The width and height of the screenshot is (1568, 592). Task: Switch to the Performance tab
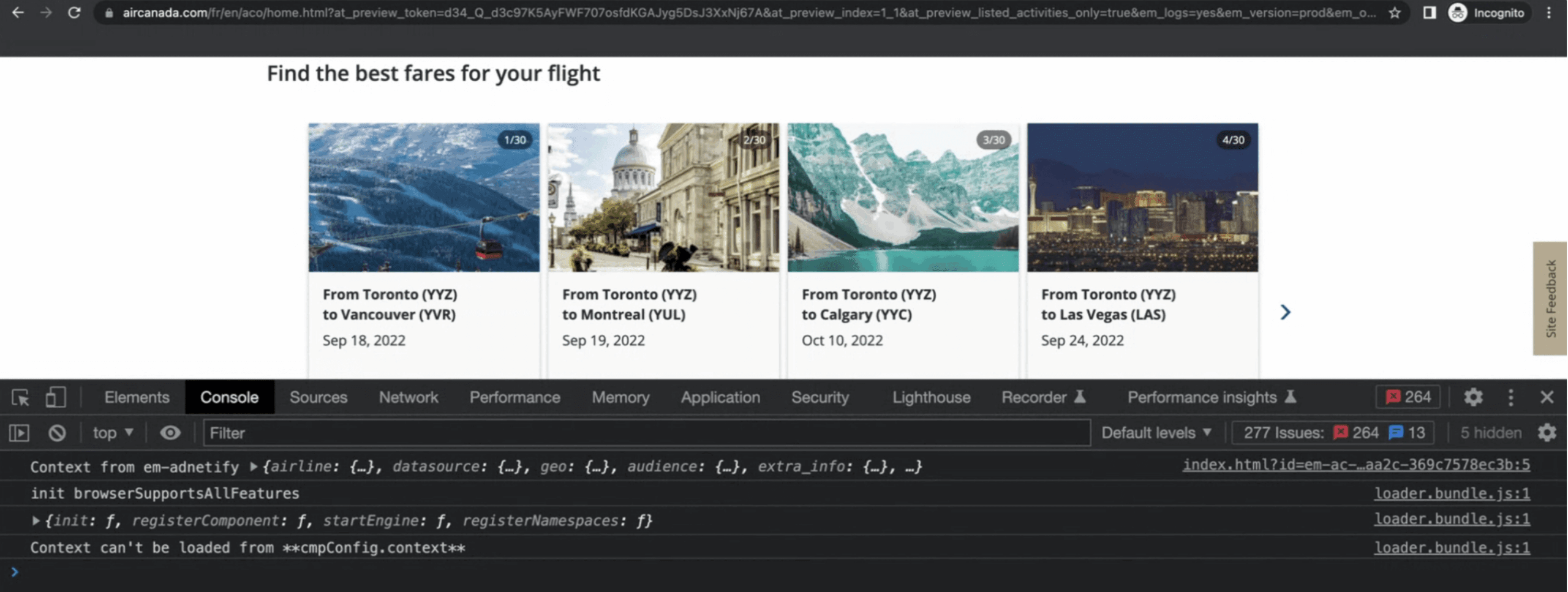click(x=514, y=397)
